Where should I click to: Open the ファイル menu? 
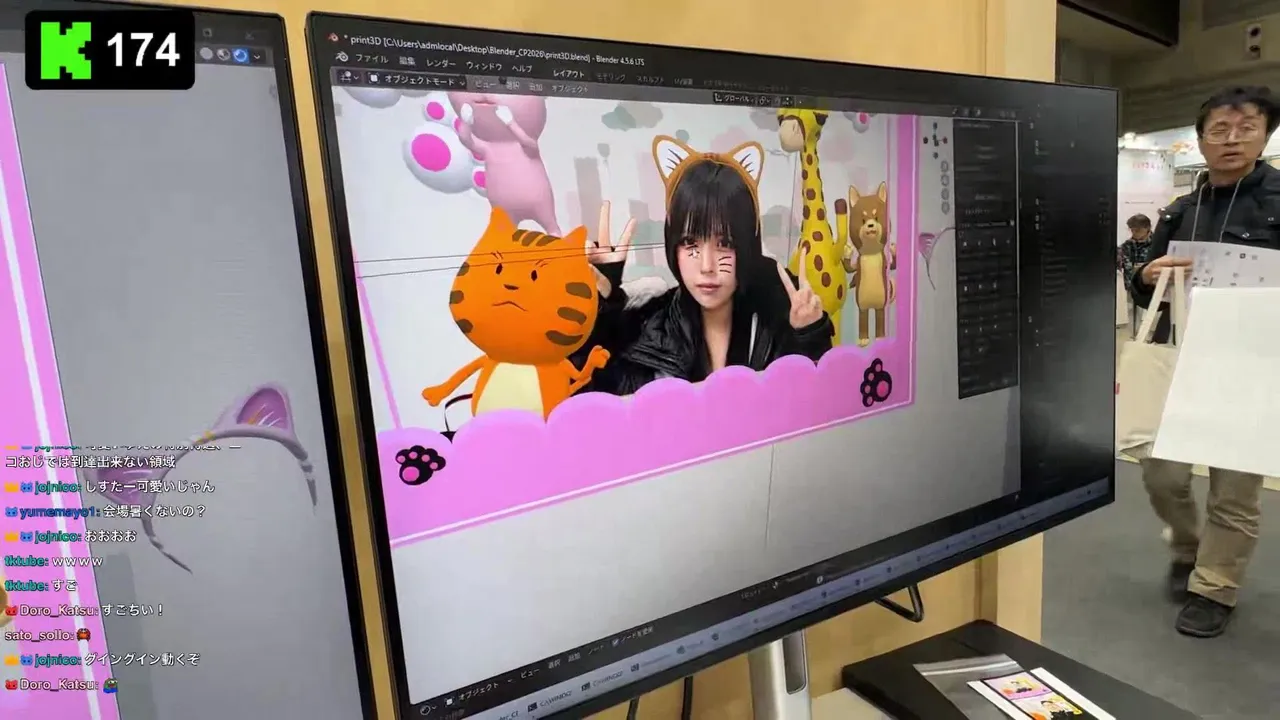(x=372, y=58)
